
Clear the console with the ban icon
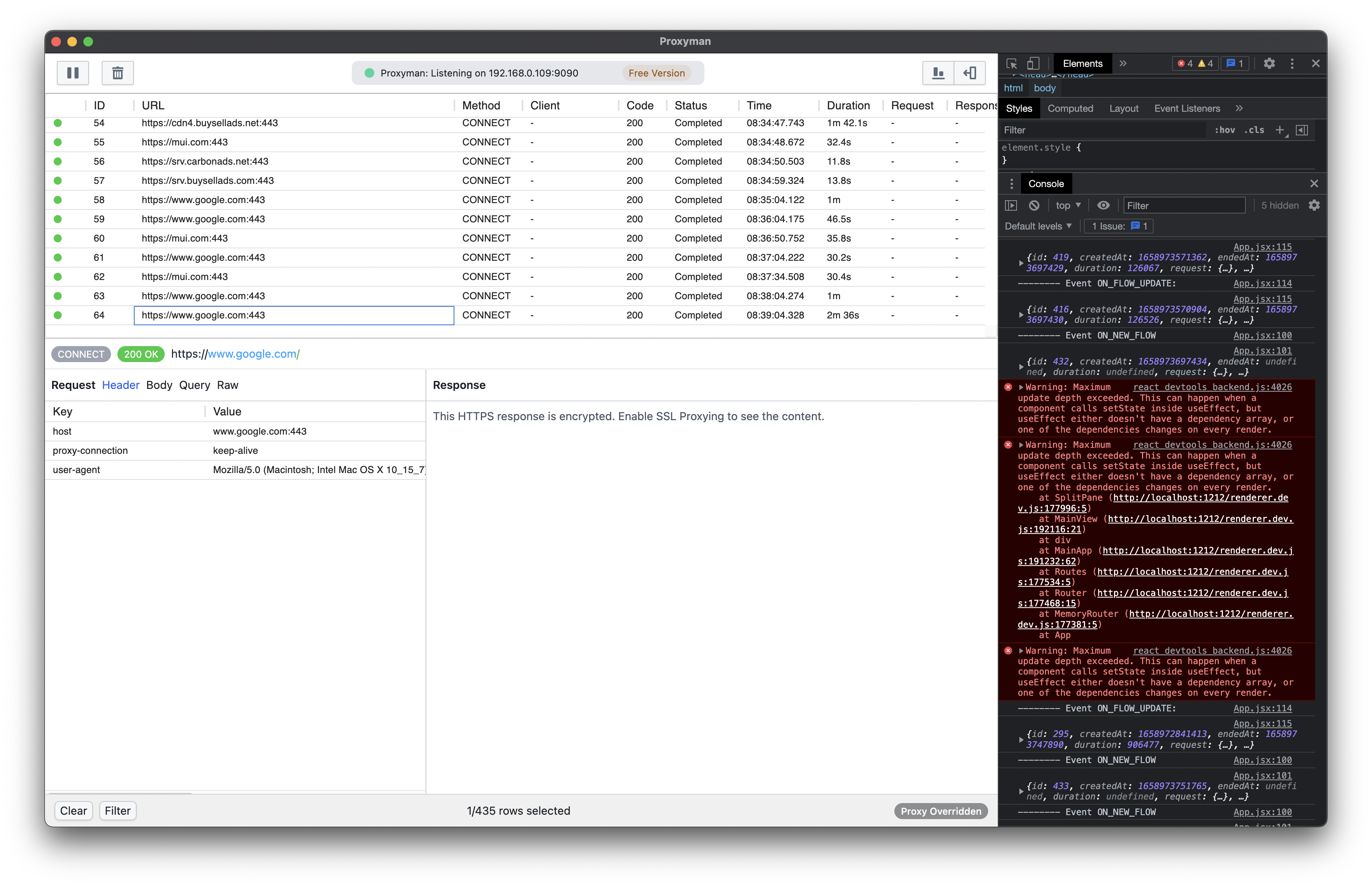[x=1034, y=205]
